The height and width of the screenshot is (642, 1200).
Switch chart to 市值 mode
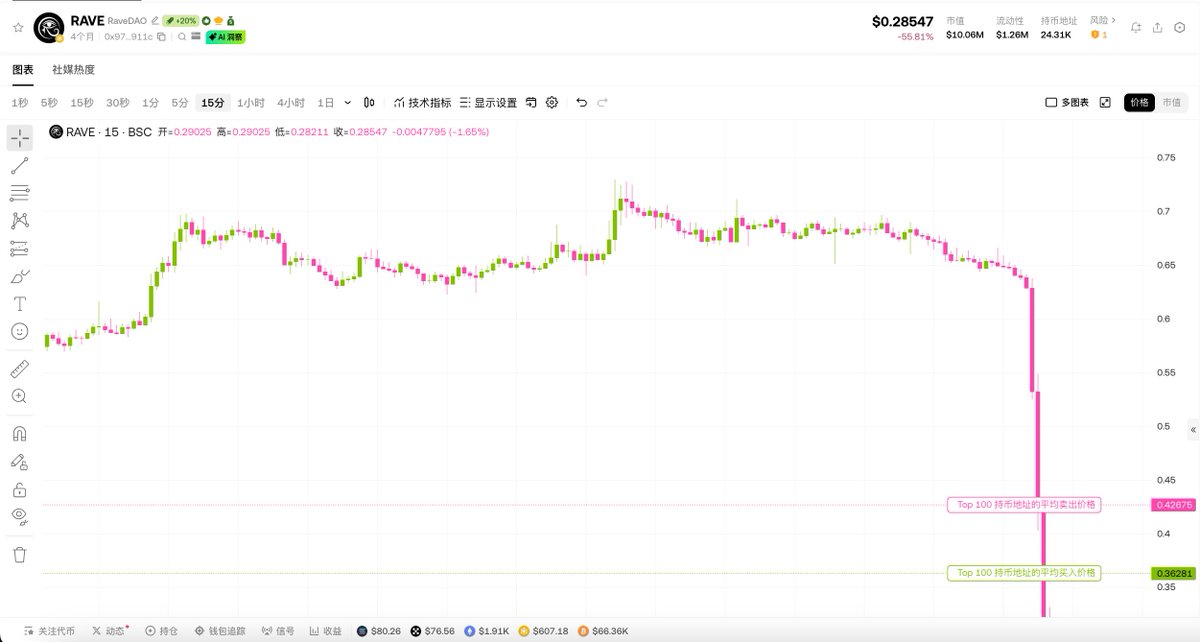click(x=1171, y=102)
